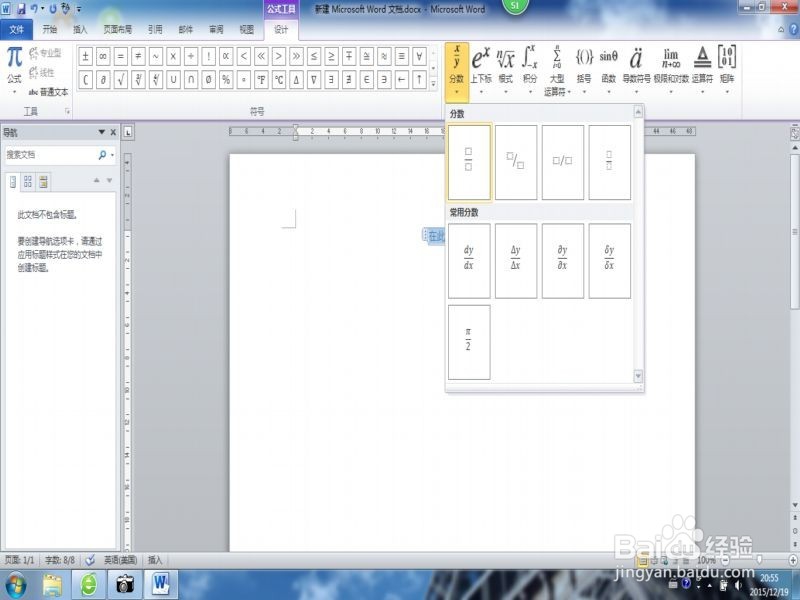The width and height of the screenshot is (800, 600).
Task: Toggle the ruler display button
Action: click(794, 134)
